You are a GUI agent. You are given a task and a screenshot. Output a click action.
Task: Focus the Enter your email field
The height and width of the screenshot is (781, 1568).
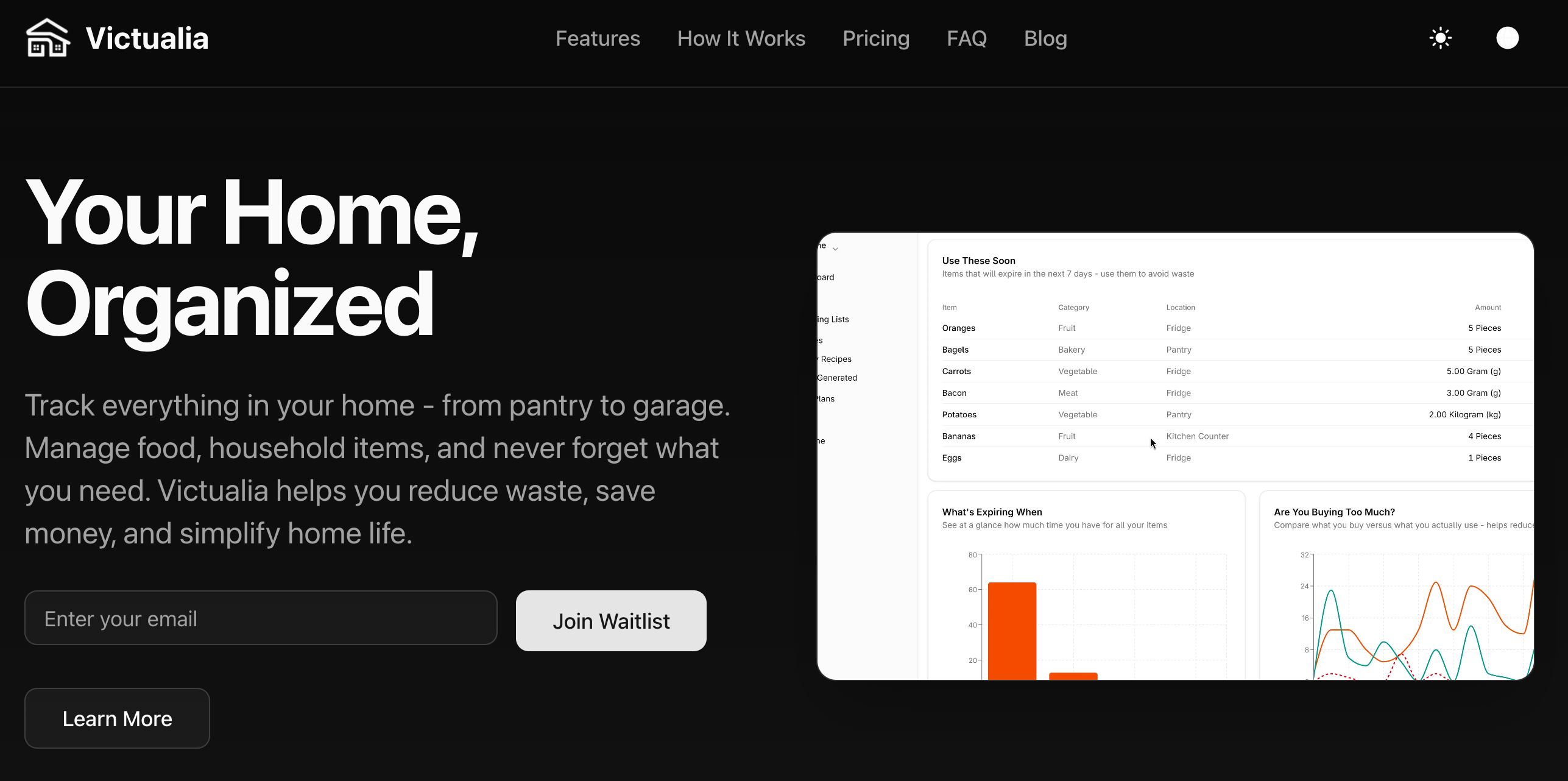(261, 618)
